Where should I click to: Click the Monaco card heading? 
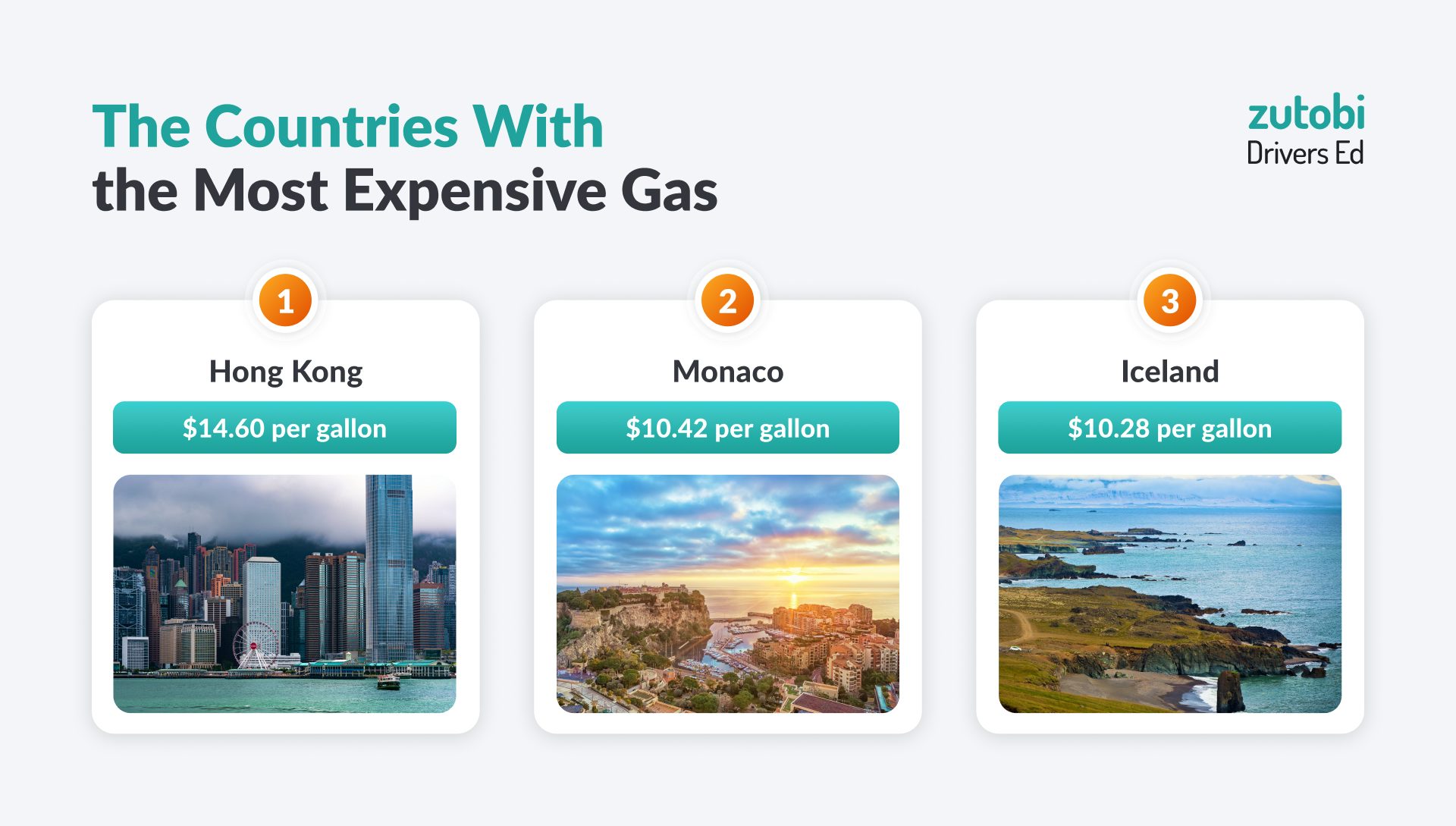(x=727, y=372)
